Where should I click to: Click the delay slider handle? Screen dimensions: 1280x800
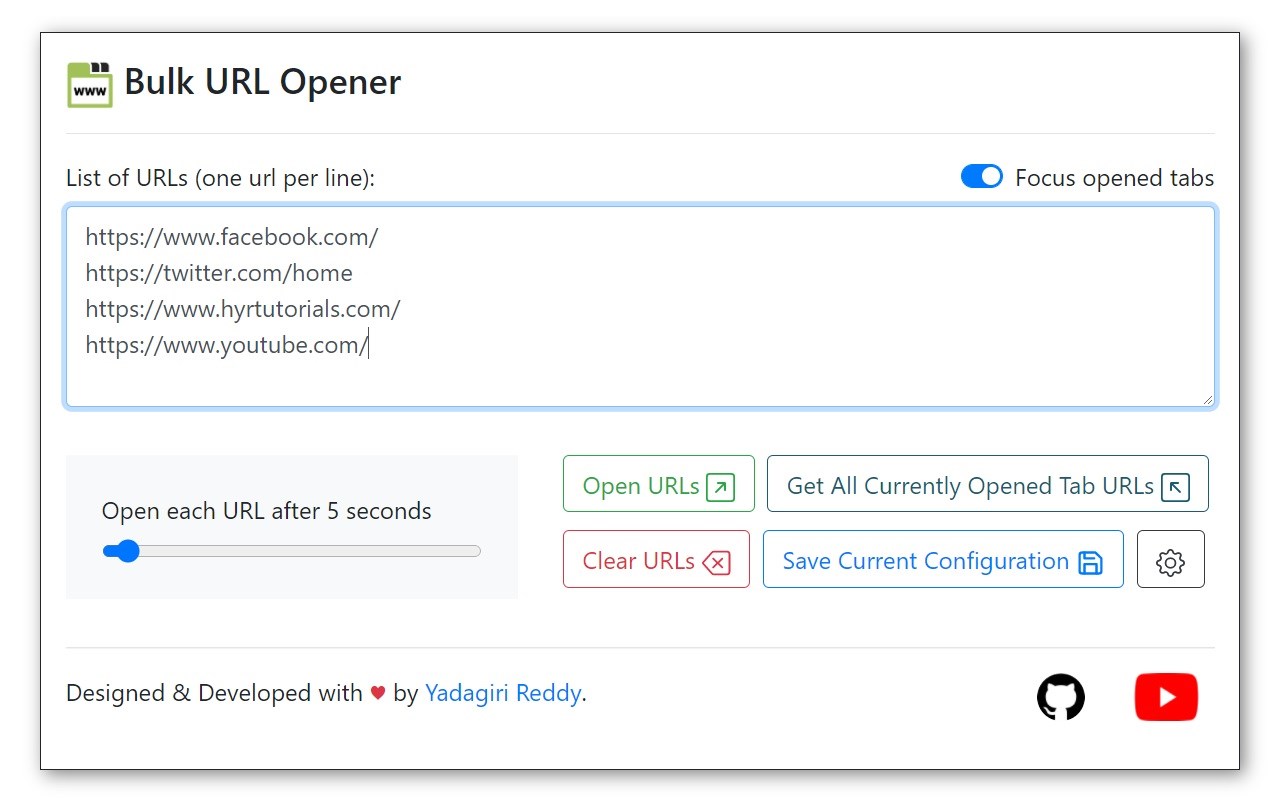[127, 551]
